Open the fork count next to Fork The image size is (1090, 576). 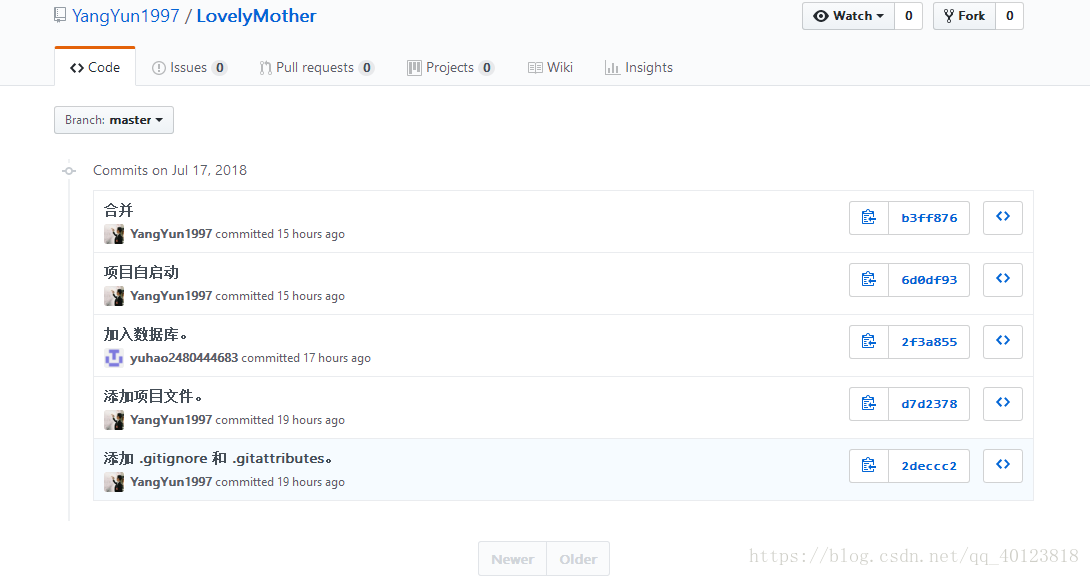pos(1009,16)
